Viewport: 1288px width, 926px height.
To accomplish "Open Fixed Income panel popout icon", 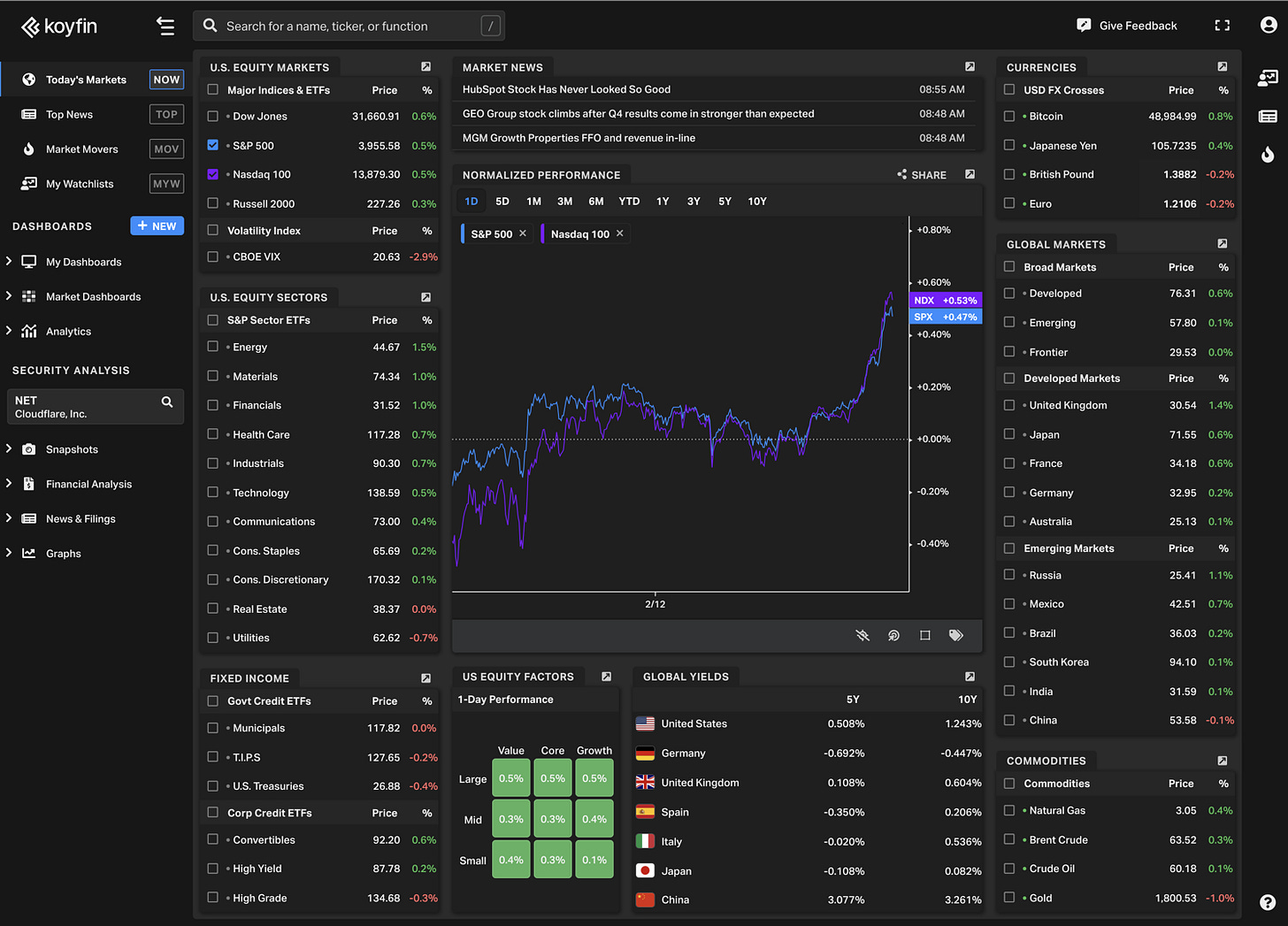I will pyautogui.click(x=426, y=678).
